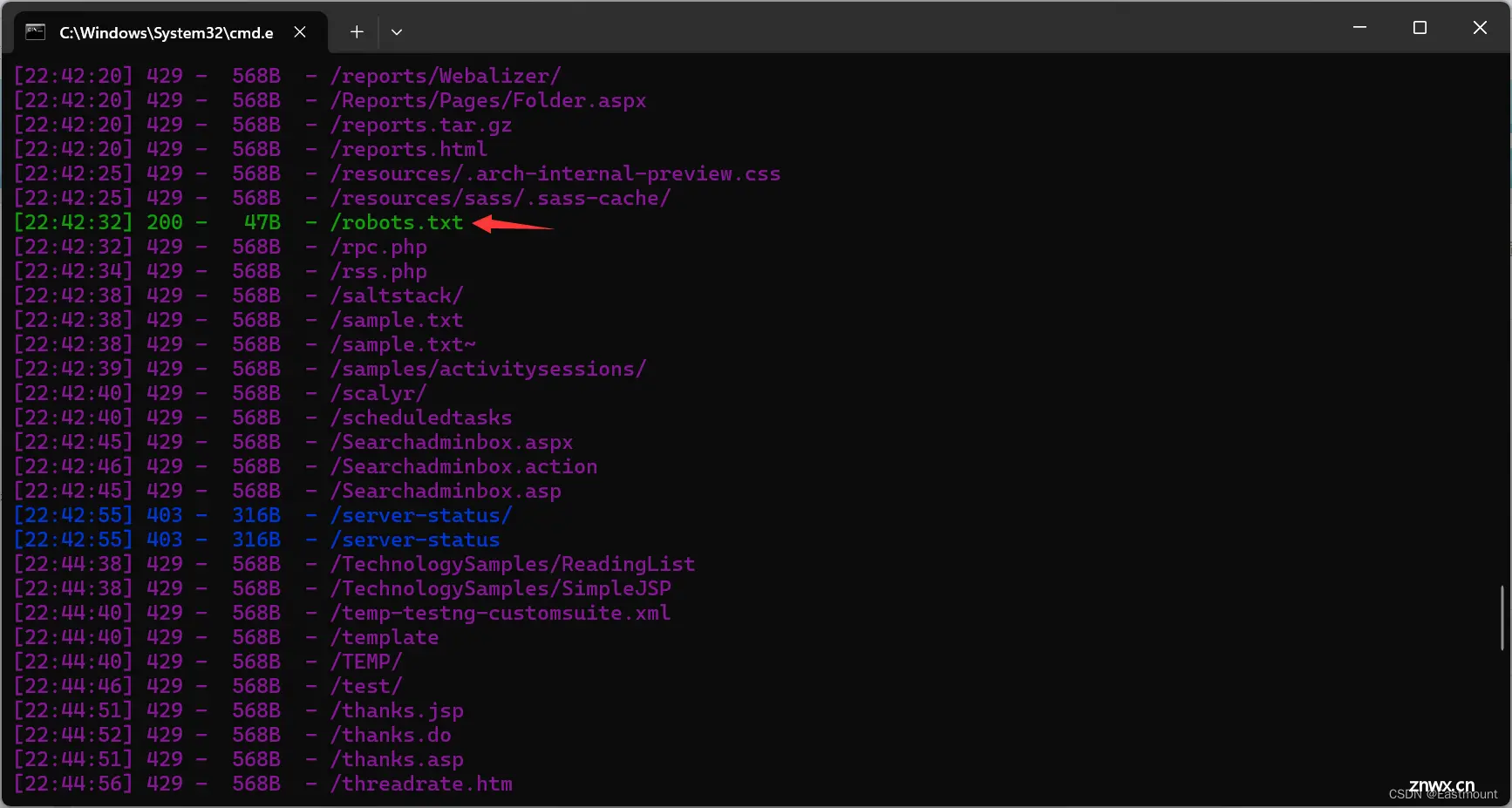Click the /saltstack/ path
Viewport: 1512px width, 808px height.
tap(397, 296)
